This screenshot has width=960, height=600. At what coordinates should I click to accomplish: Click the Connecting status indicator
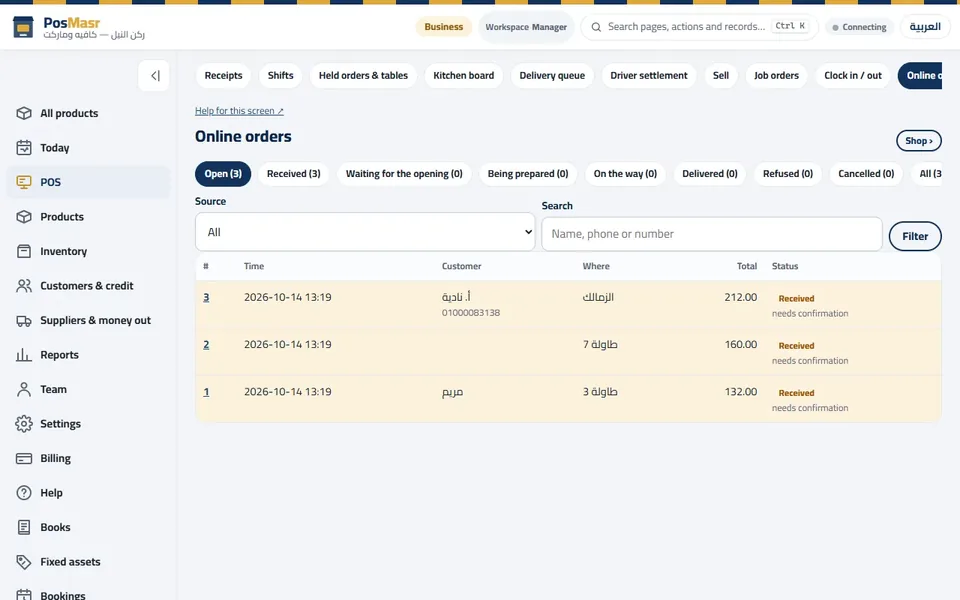[860, 27]
